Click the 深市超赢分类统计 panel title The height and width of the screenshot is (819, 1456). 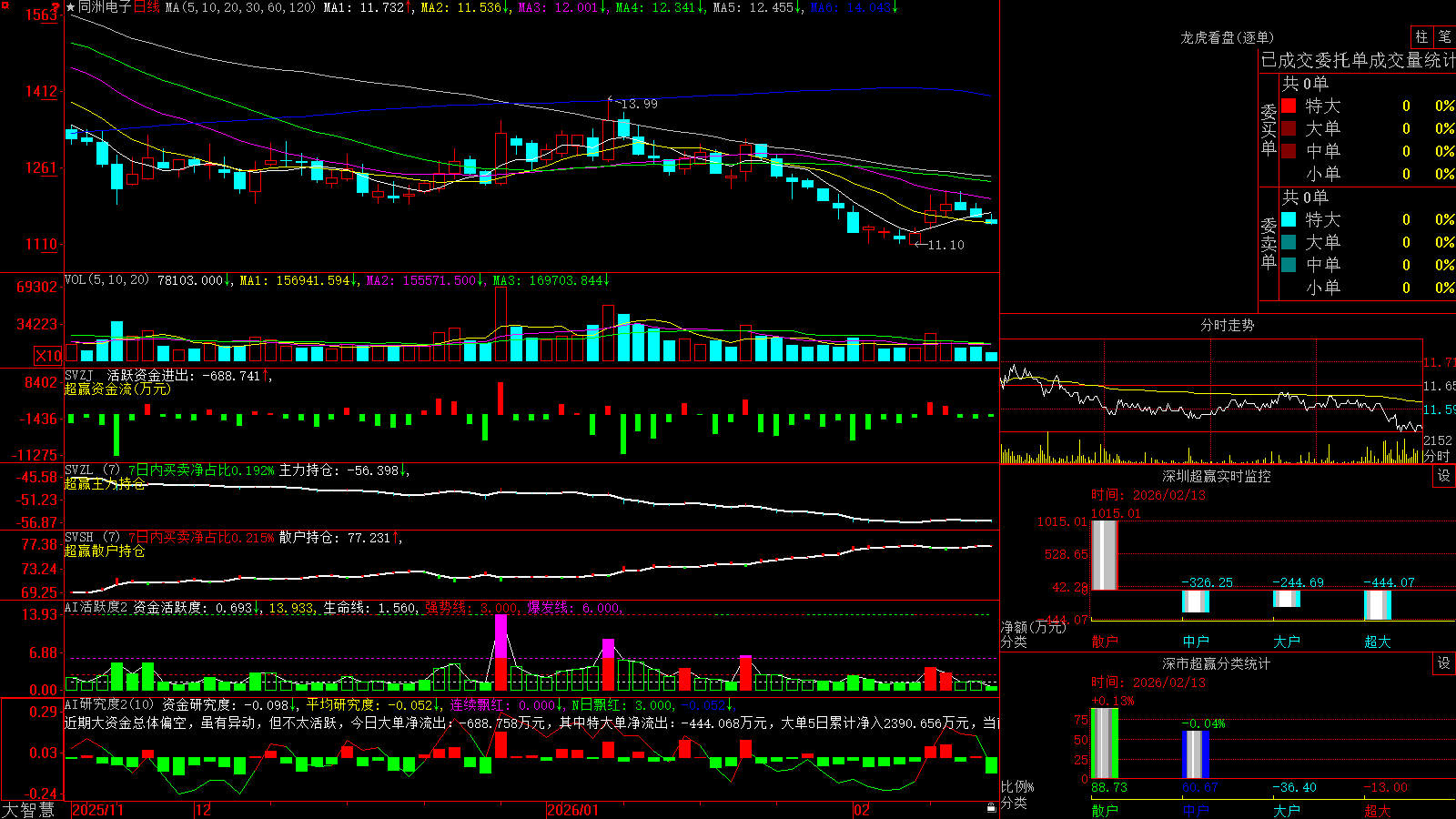[x=1217, y=663]
